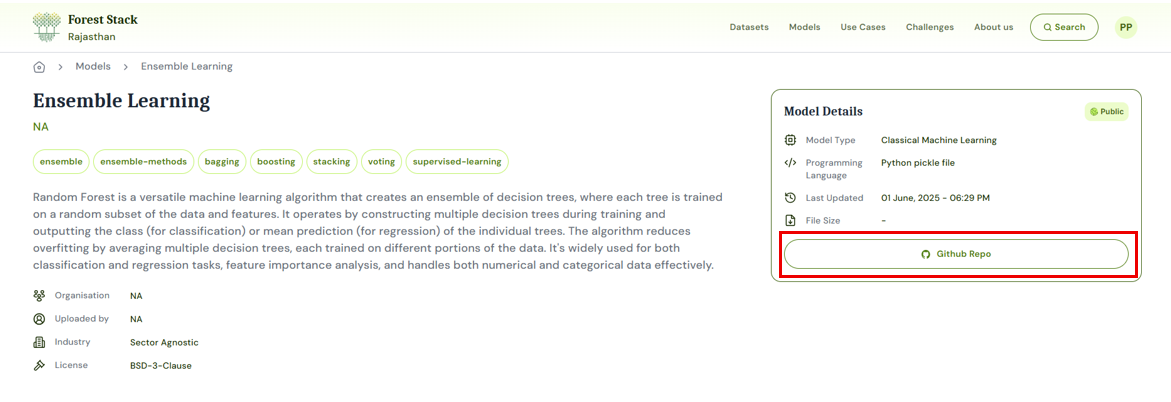Click the File Size document icon
1171x402 pixels.
coord(790,220)
